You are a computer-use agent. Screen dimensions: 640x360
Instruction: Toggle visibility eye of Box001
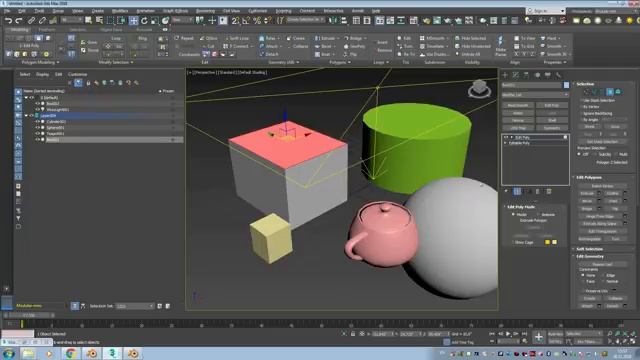pos(37,140)
